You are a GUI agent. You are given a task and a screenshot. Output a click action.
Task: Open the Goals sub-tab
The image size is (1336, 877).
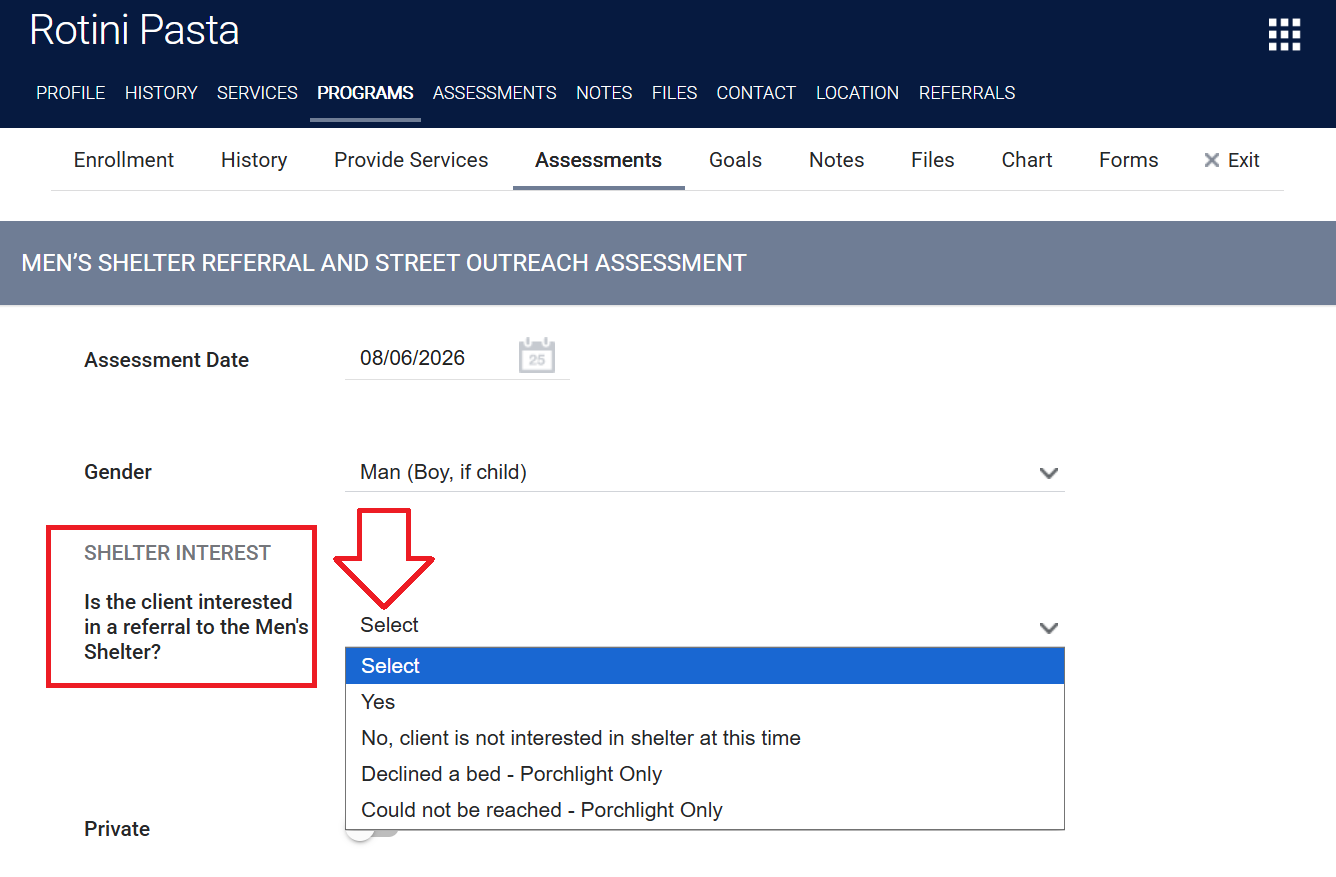736,160
